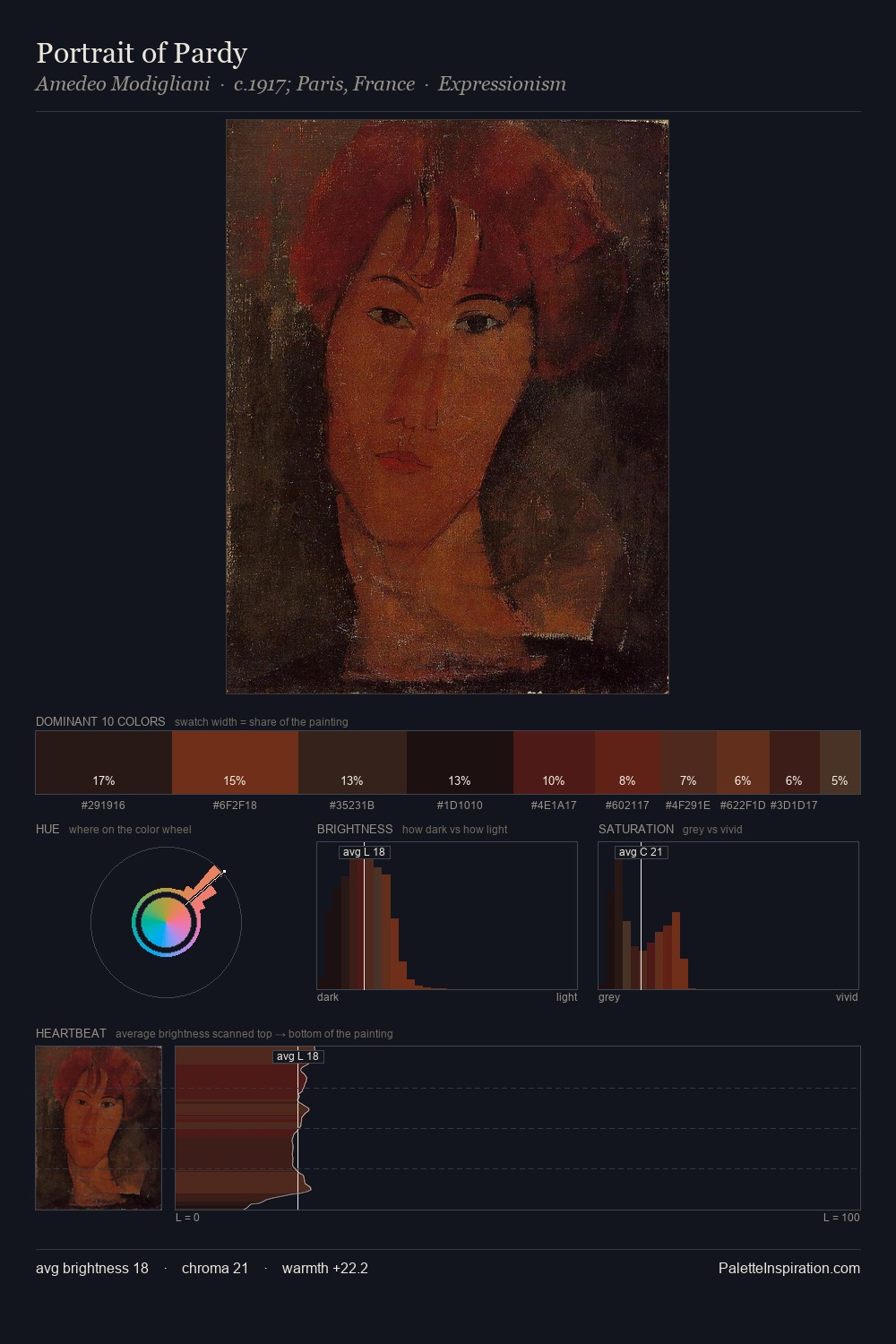Image resolution: width=896 pixels, height=1344 pixels.
Task: Click the 'vivid' axis label
Action: click(847, 997)
